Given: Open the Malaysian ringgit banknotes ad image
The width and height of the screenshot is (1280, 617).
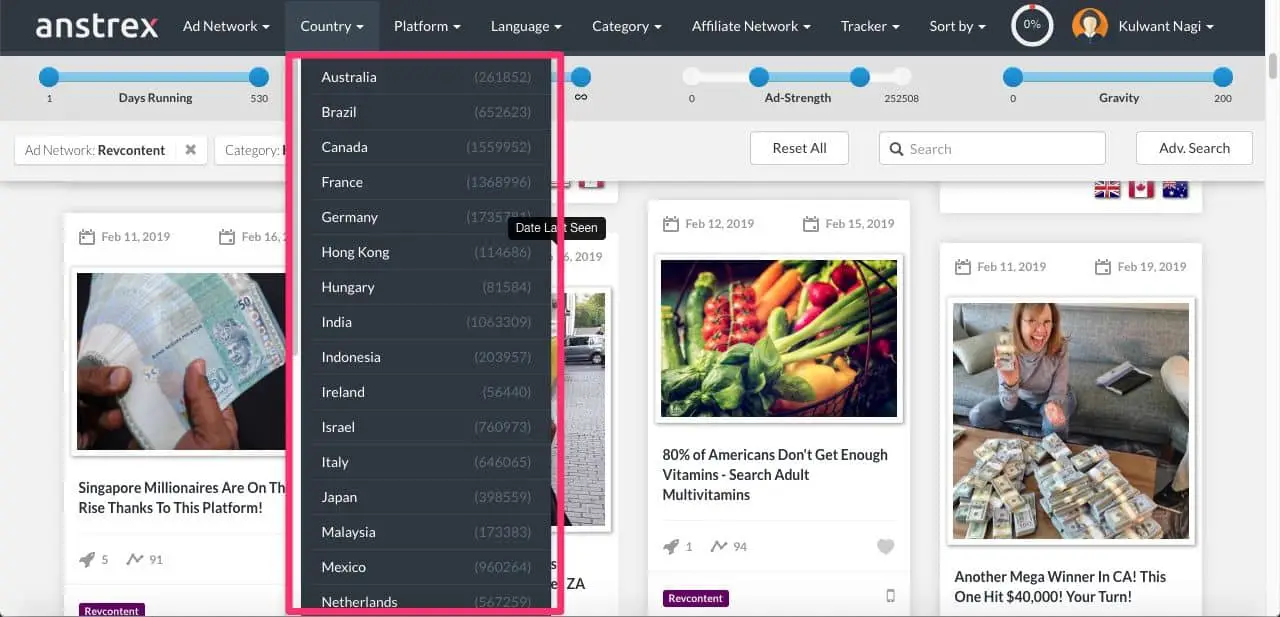Looking at the screenshot, I should (x=181, y=361).
